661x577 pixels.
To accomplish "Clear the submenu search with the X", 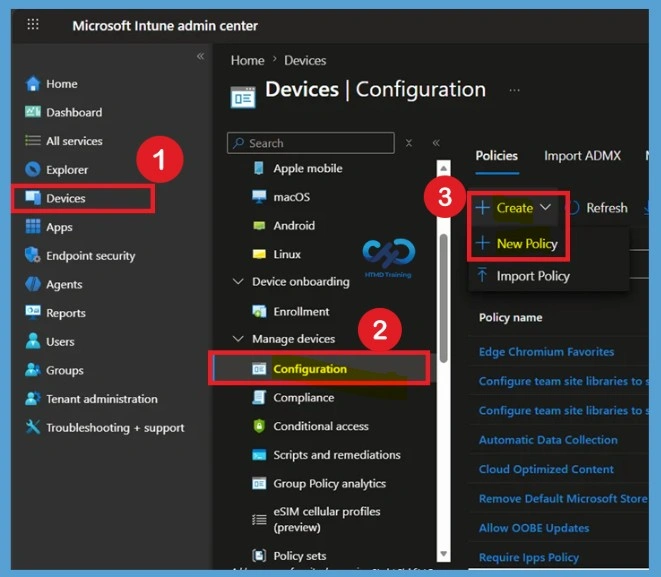I will [x=408, y=143].
